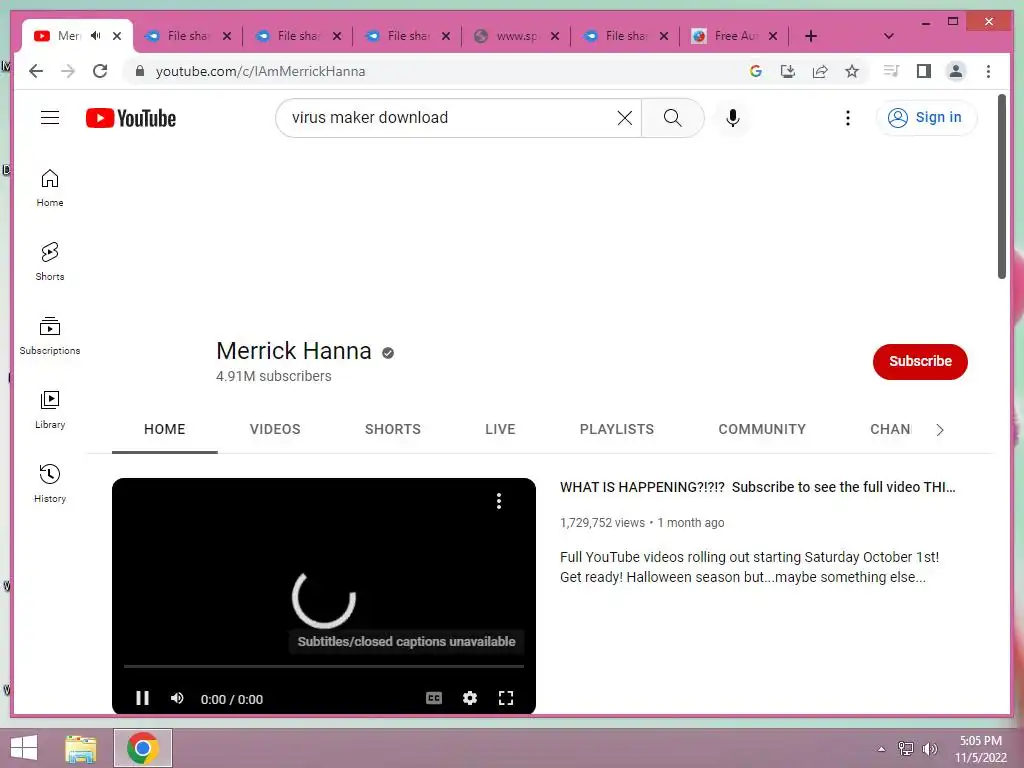Show more channel tabs with the right chevron

pyautogui.click(x=940, y=430)
